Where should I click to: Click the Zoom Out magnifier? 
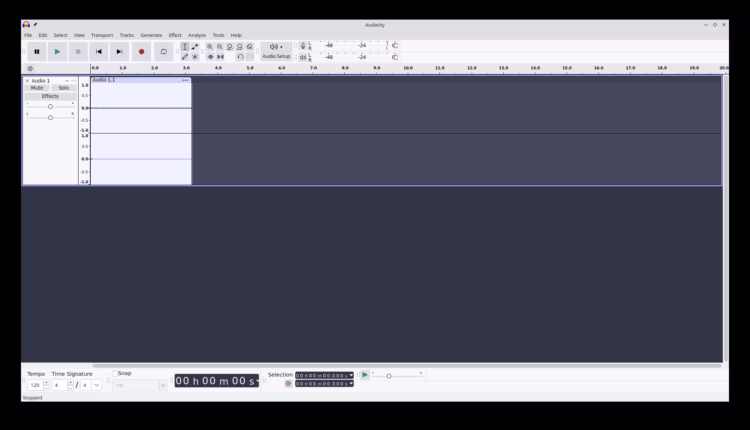coord(220,47)
